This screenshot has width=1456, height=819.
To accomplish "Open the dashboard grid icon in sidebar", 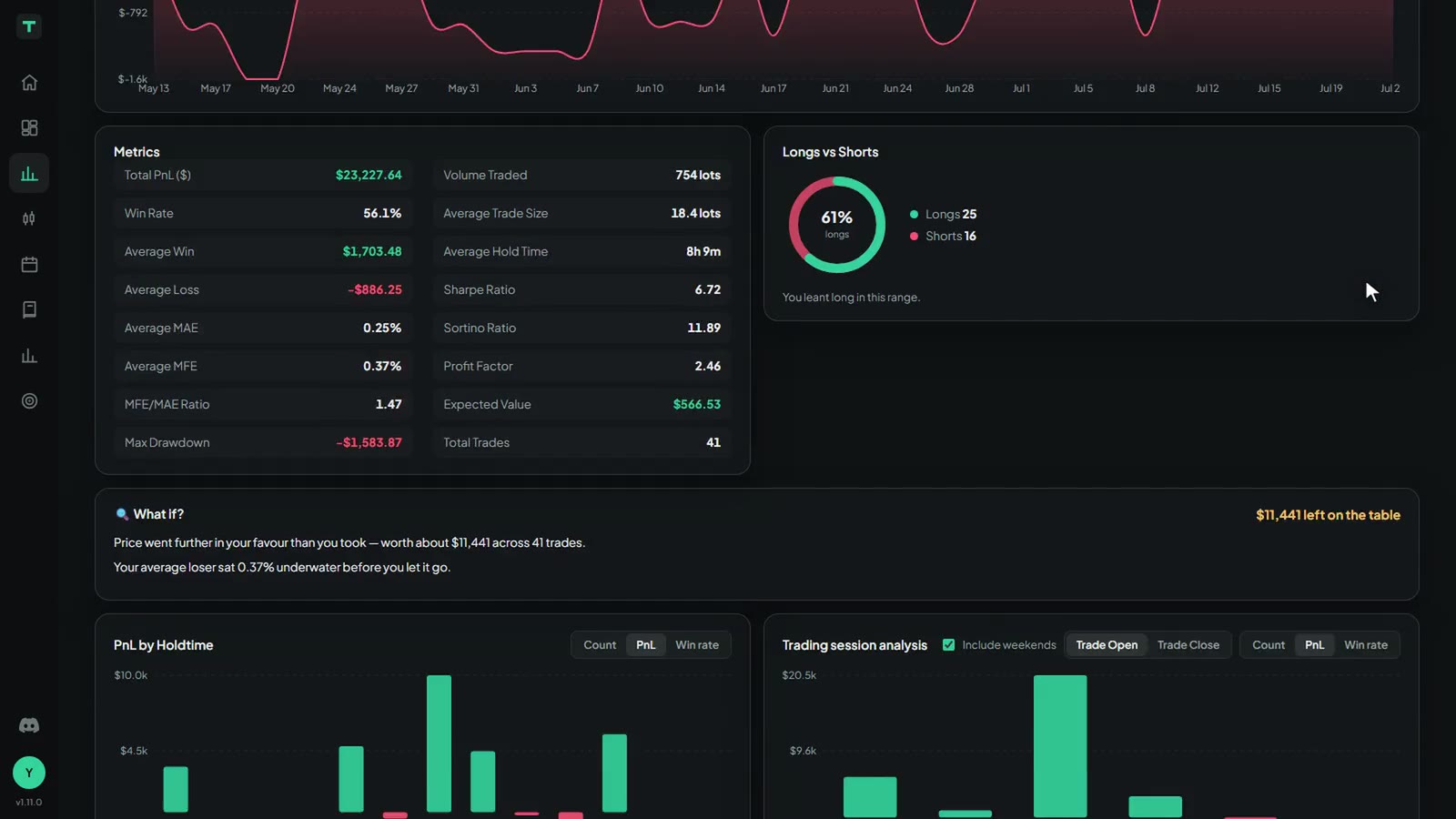I will point(29,127).
